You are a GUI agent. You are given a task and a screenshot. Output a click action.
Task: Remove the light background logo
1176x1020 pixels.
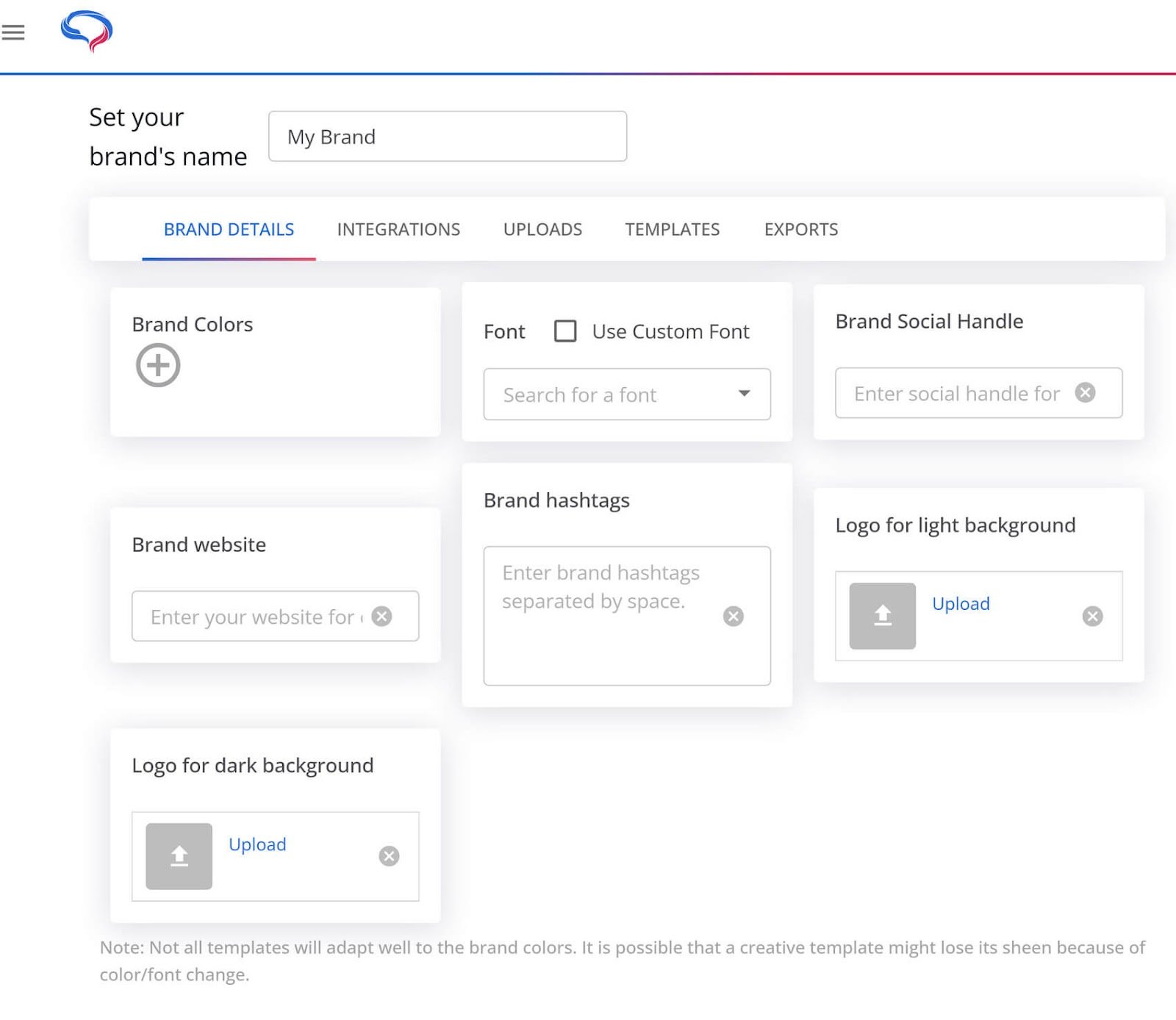tap(1092, 617)
